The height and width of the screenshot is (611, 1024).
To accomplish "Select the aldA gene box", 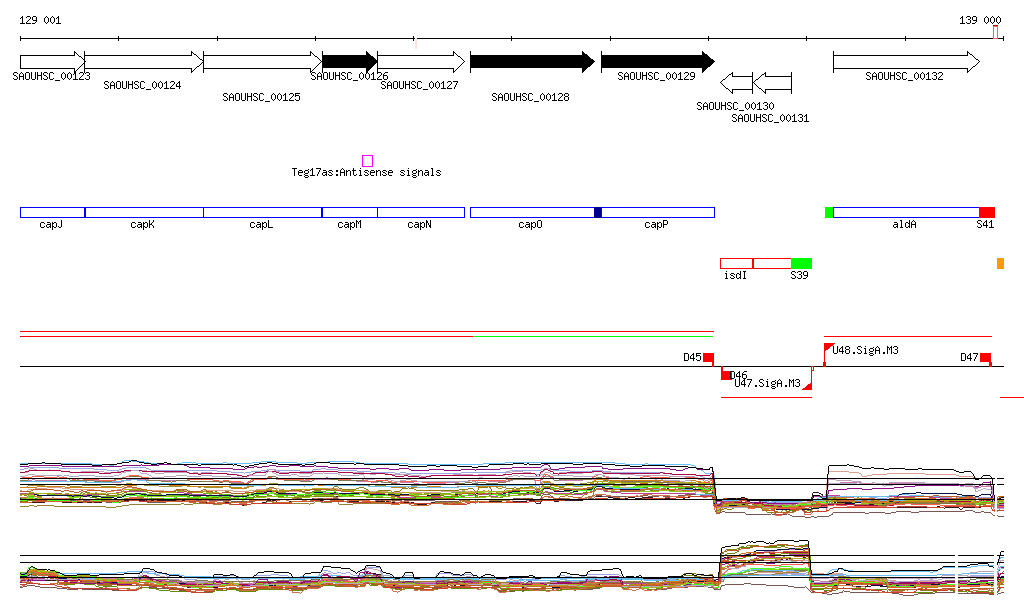I will tap(905, 212).
